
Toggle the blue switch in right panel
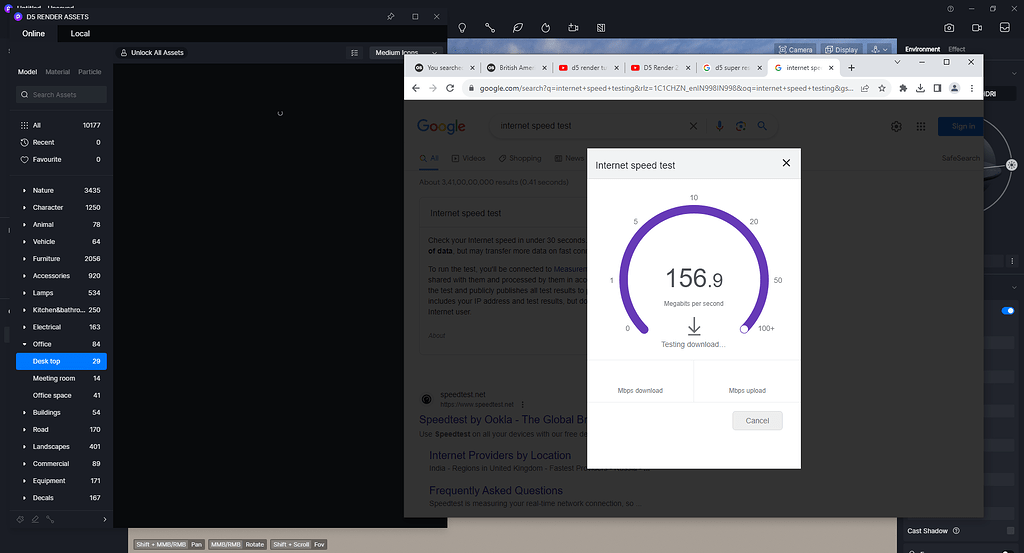coord(1007,311)
